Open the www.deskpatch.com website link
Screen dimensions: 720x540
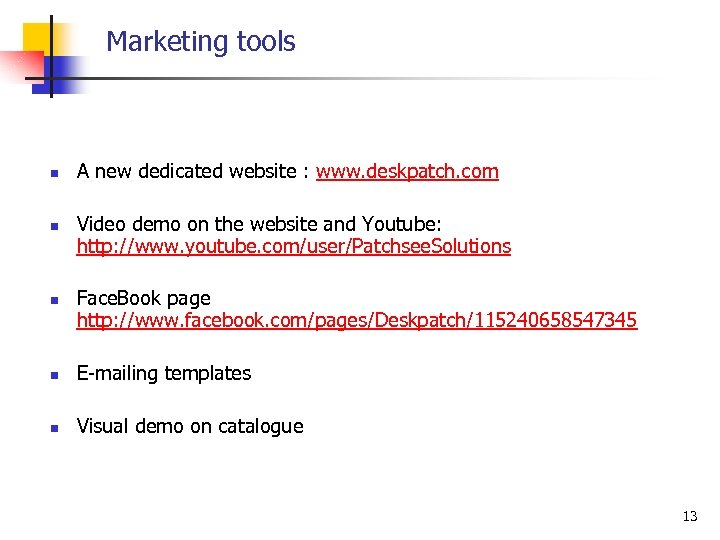407,172
